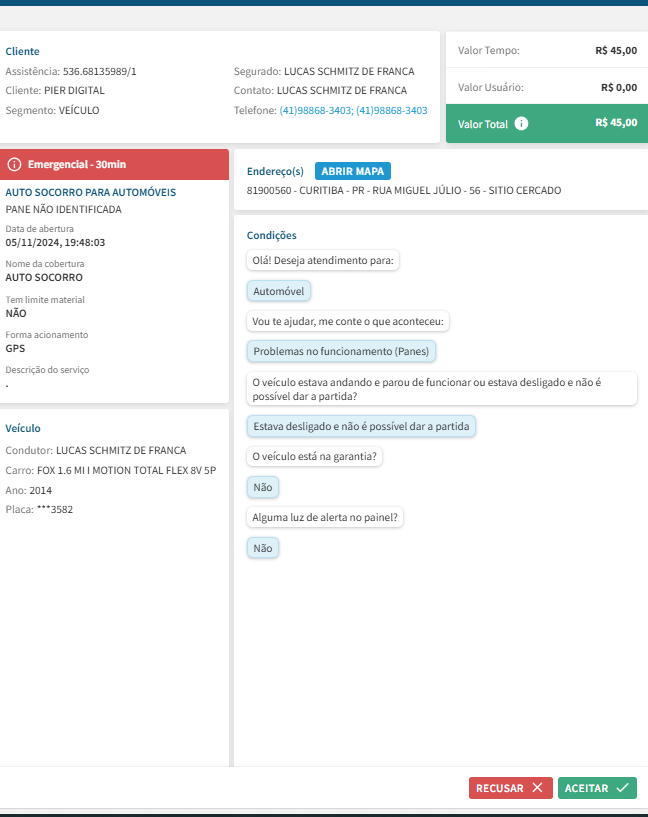Call the first phone number link
This screenshot has width=648, height=817.
pos(316,110)
